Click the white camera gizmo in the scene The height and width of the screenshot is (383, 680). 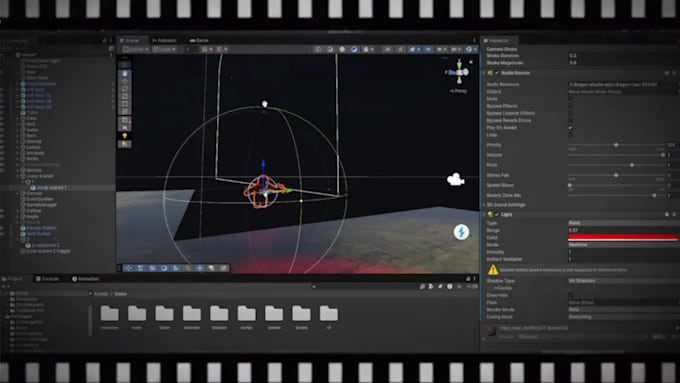(455, 179)
